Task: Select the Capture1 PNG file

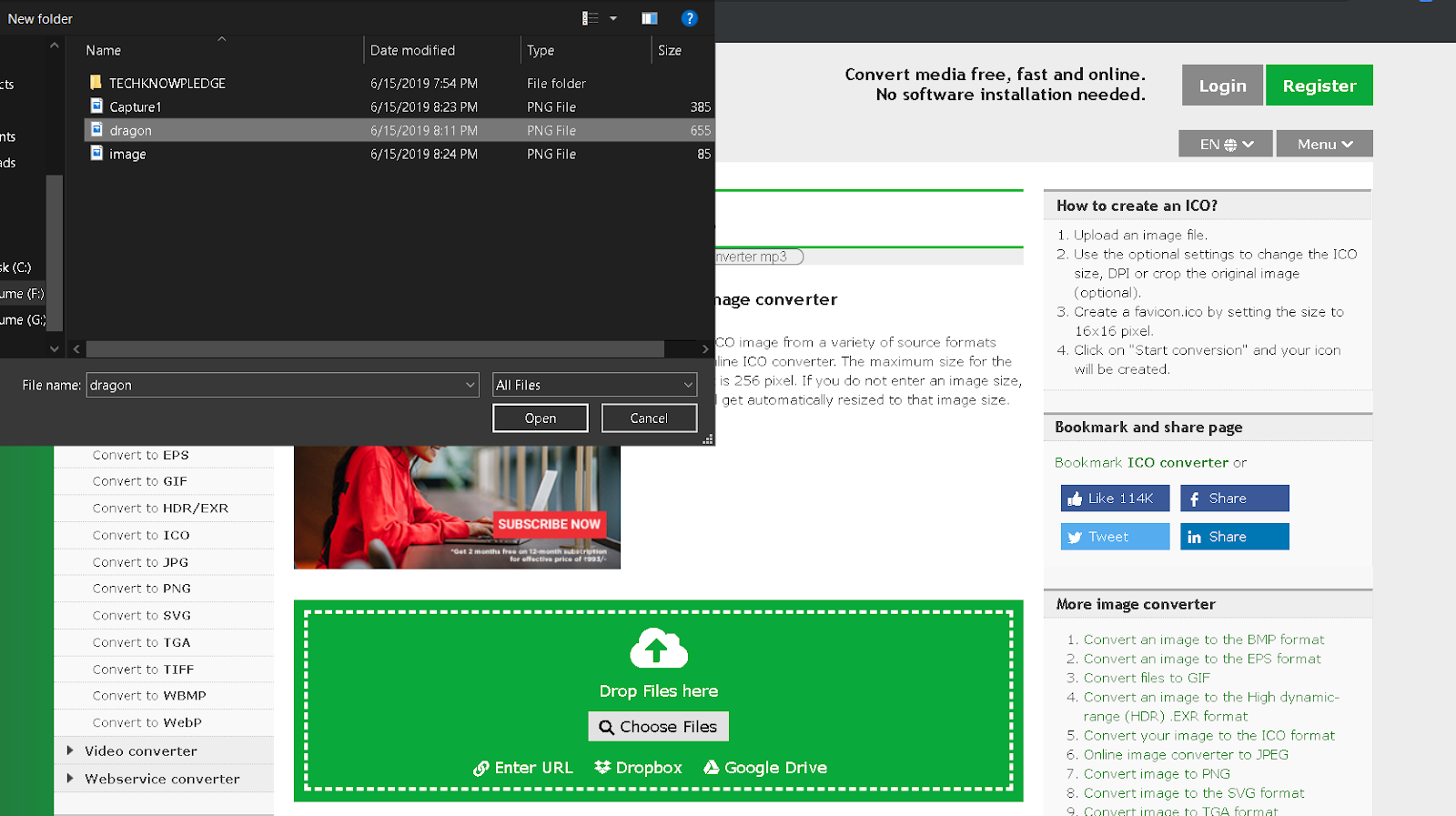Action: pos(136,106)
